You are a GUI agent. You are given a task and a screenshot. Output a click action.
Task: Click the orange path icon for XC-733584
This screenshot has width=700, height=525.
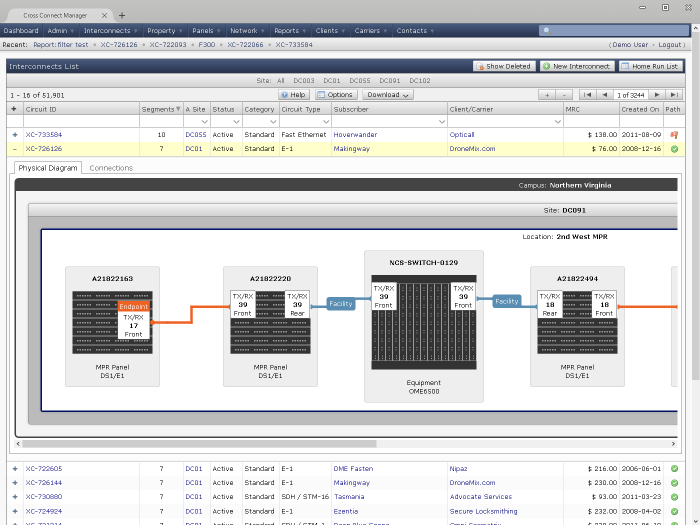(674, 134)
